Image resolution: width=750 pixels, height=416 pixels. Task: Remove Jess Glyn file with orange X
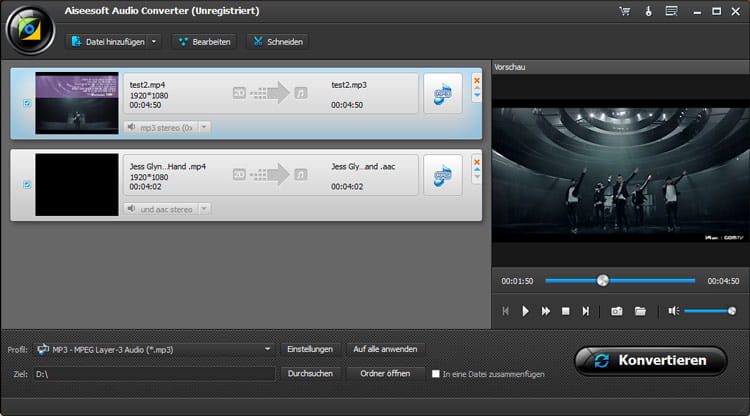477,162
